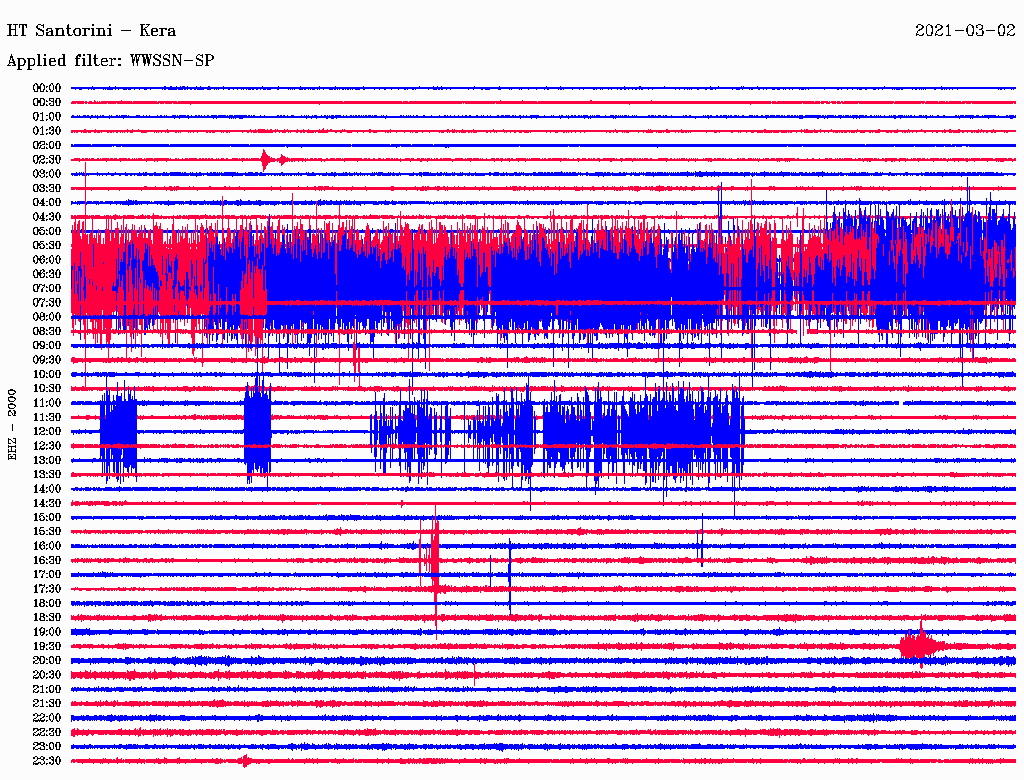Select the 23:00 time label
The width and height of the screenshot is (1024, 780).
tap(47, 746)
